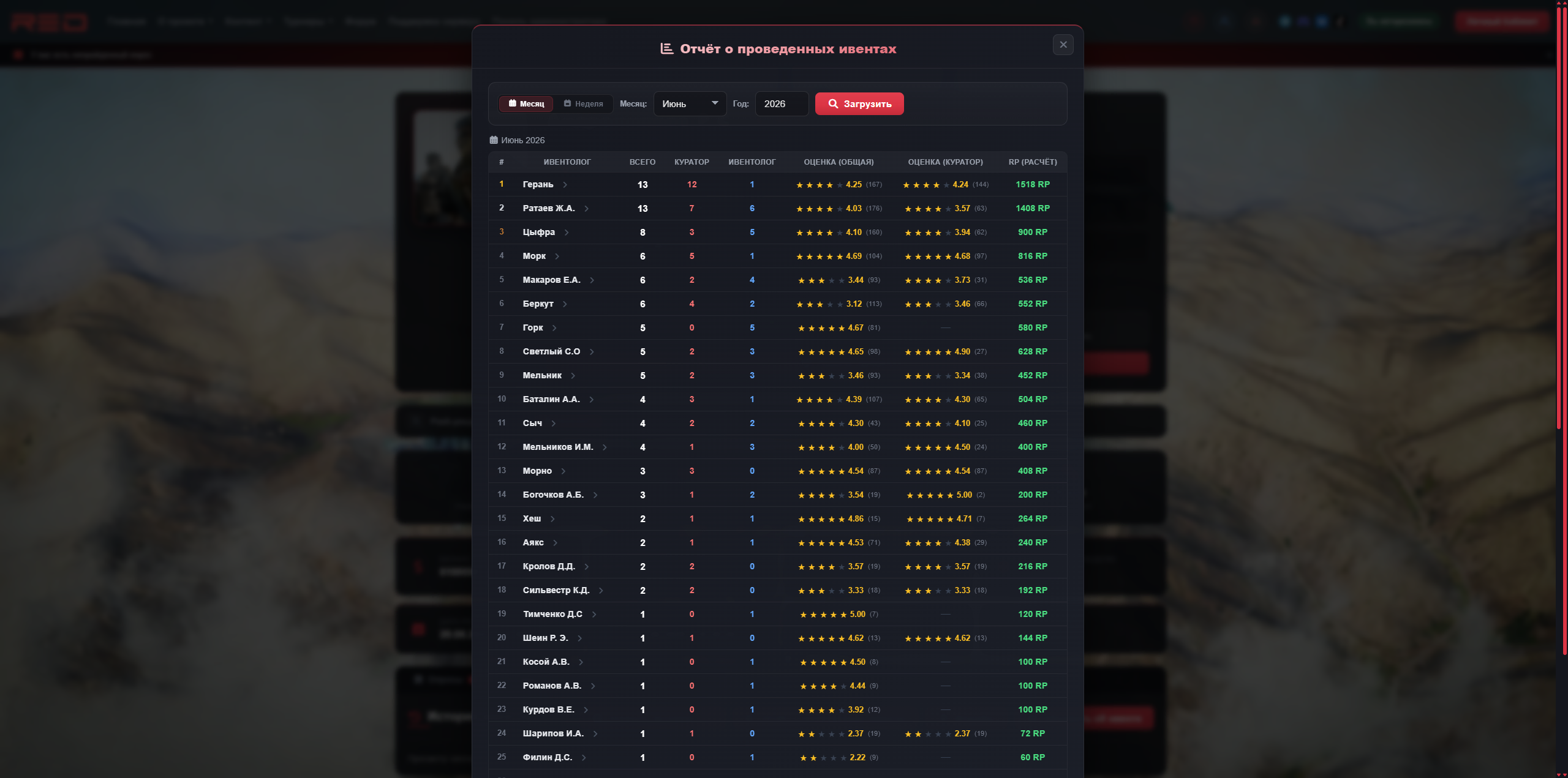Click the red Загрузить button
The width and height of the screenshot is (1568, 778).
click(x=859, y=104)
